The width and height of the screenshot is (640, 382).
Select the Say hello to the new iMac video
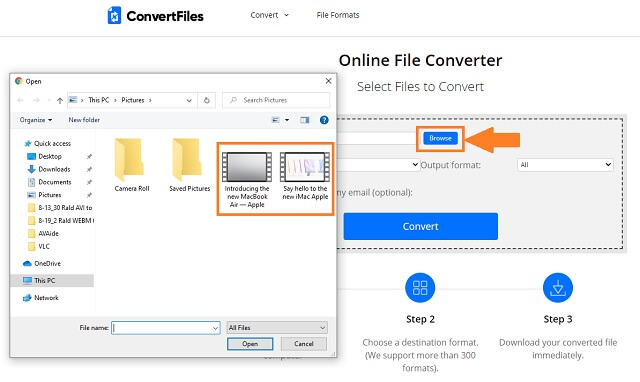click(x=305, y=176)
